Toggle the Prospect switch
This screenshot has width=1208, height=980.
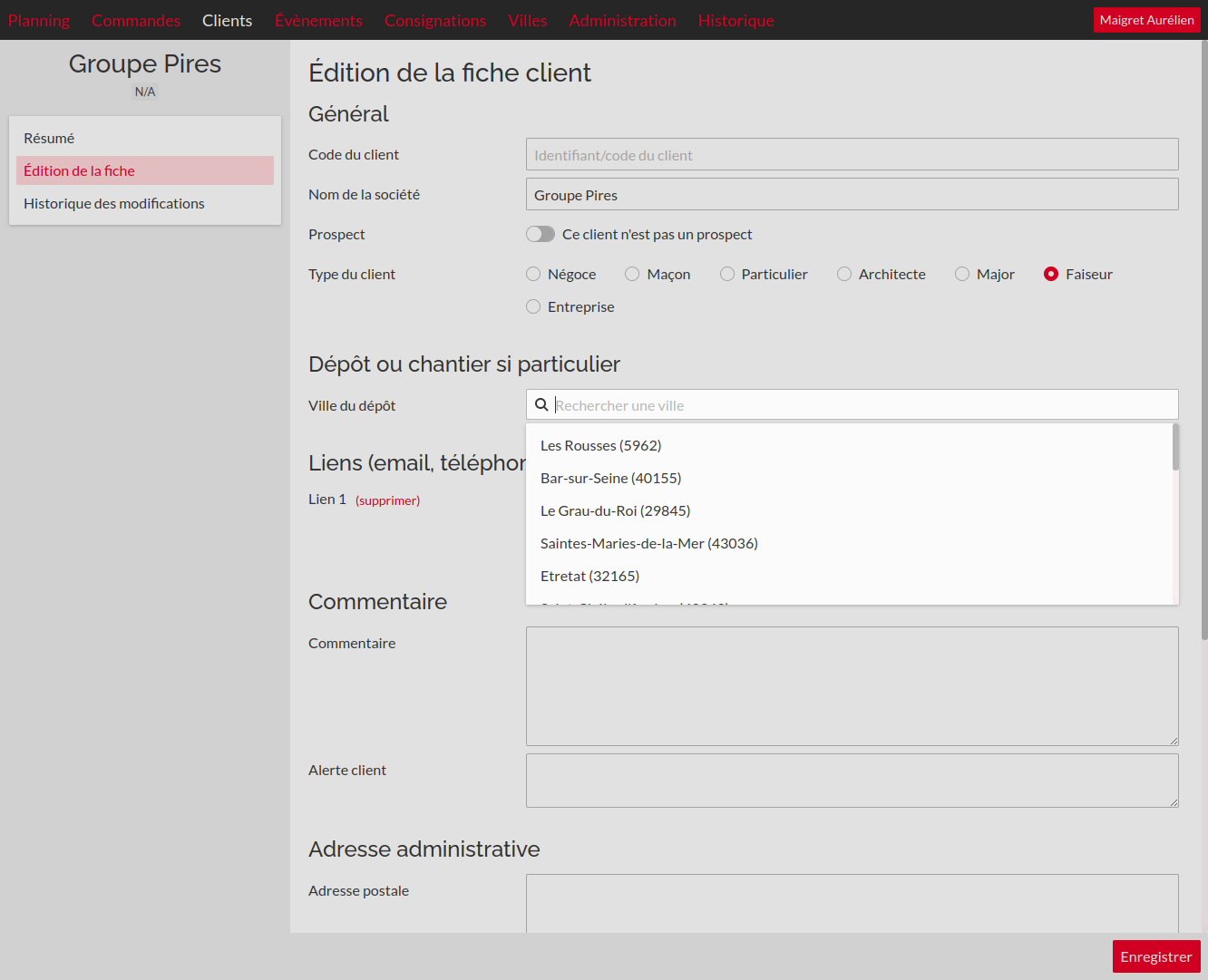coord(541,234)
